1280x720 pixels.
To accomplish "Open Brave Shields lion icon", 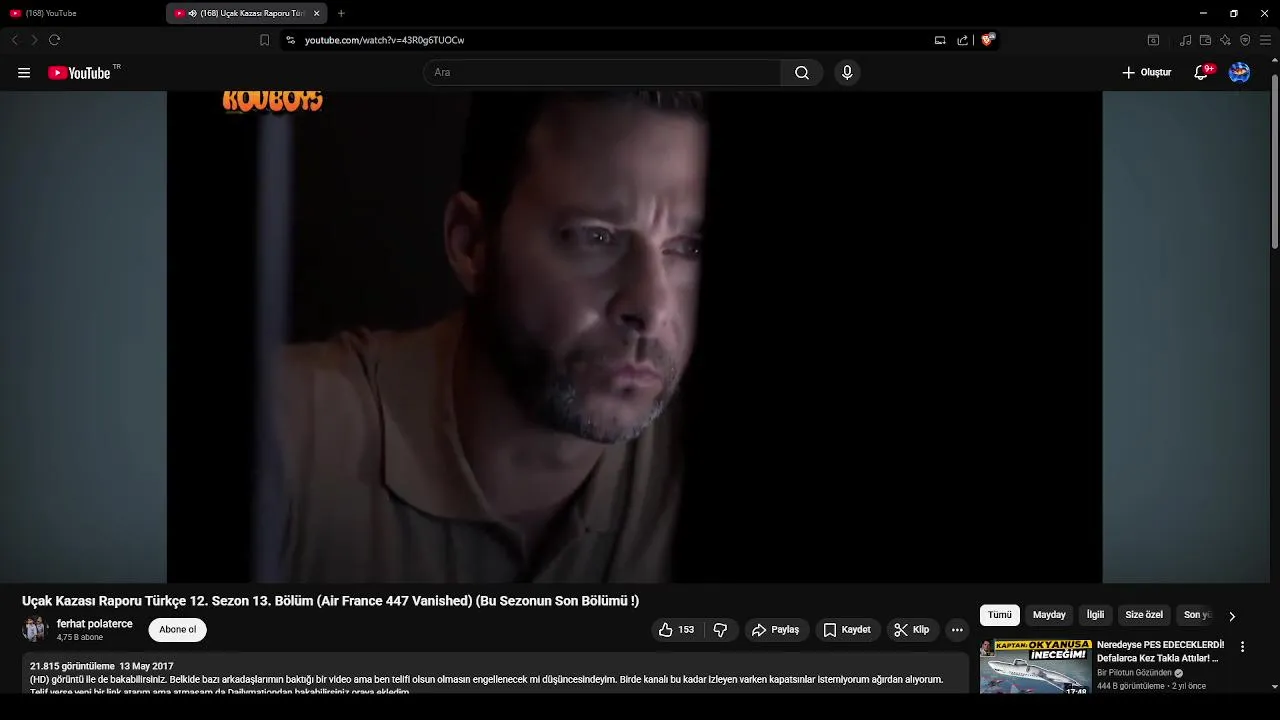I will tap(988, 40).
